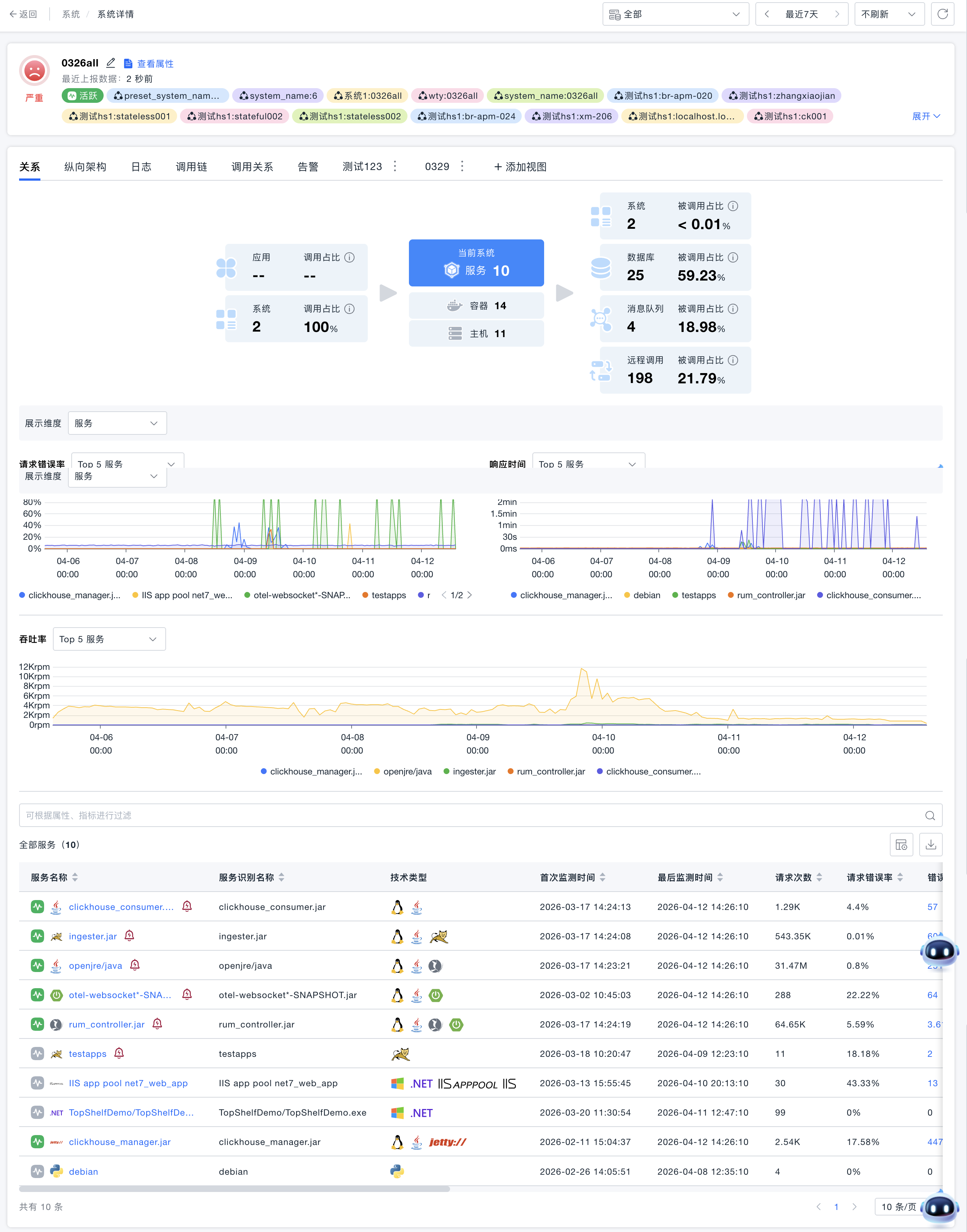This screenshot has width=967, height=1232.
Task: Click the download icon above the service table
Action: pyautogui.click(x=931, y=844)
